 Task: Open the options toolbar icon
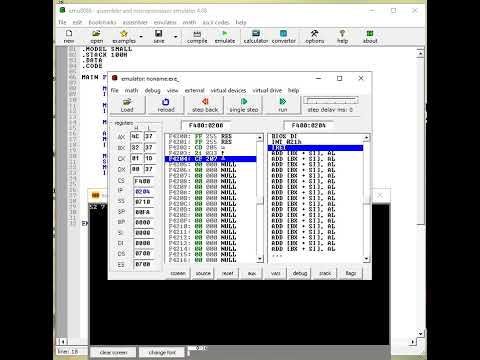[x=314, y=36]
